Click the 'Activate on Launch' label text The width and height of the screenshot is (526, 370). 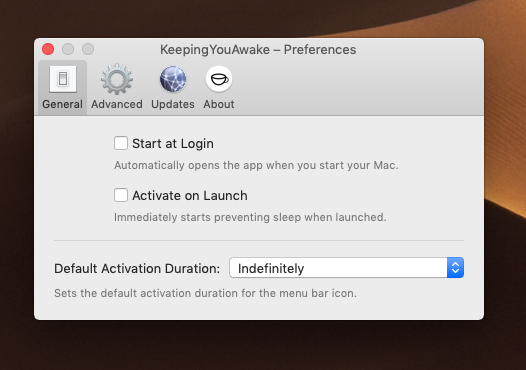(x=190, y=196)
